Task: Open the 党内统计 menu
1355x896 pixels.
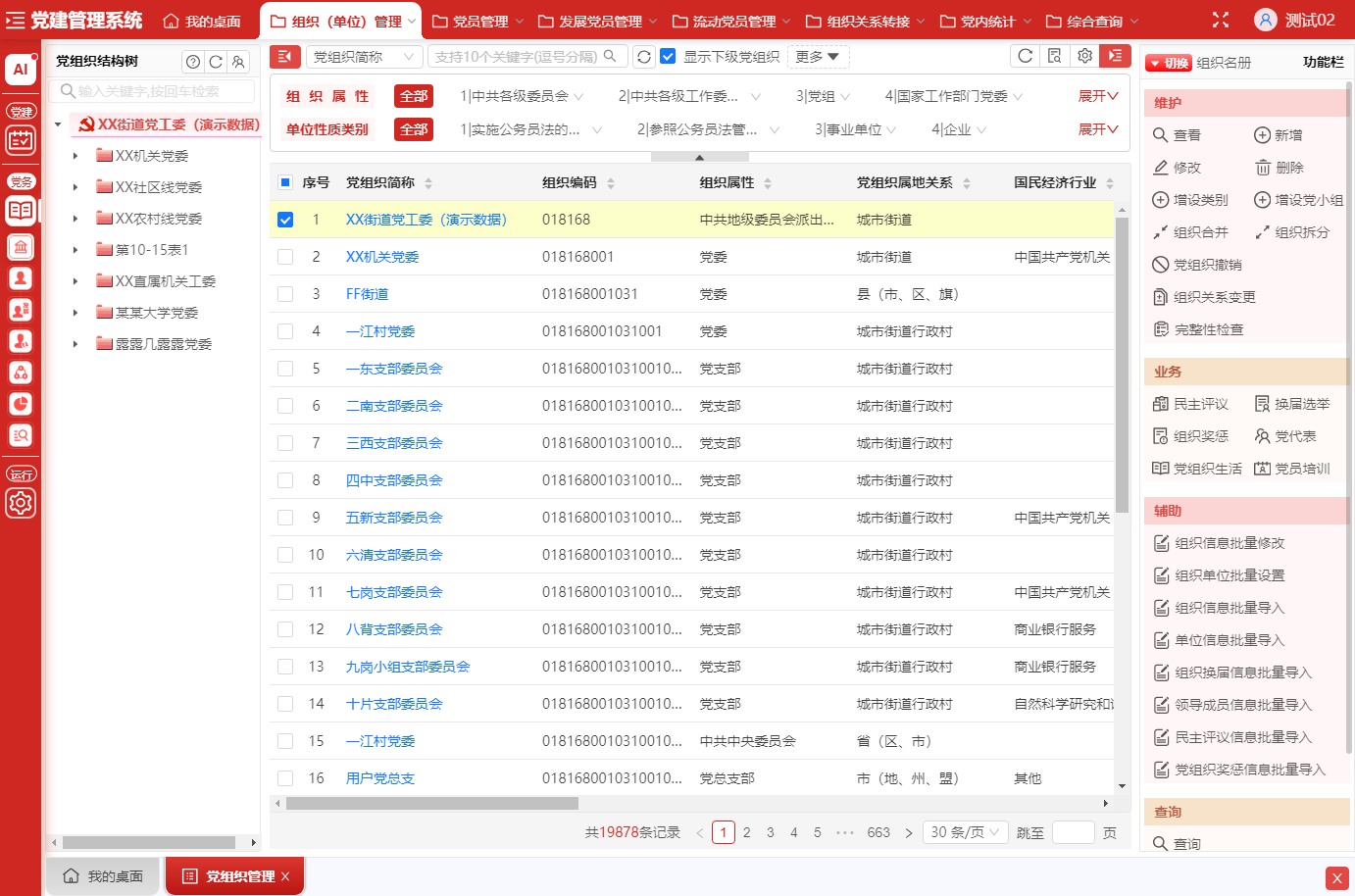Action: click(985, 21)
